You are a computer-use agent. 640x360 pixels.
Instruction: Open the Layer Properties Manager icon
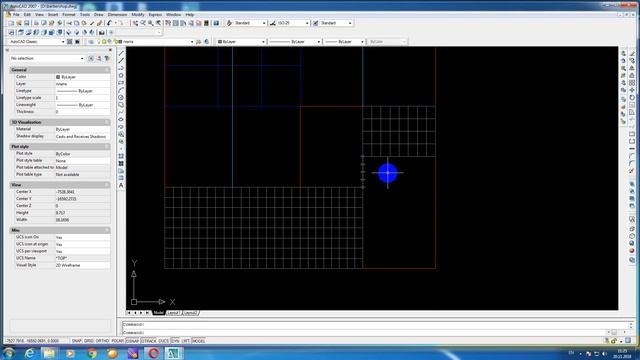[x=91, y=42]
